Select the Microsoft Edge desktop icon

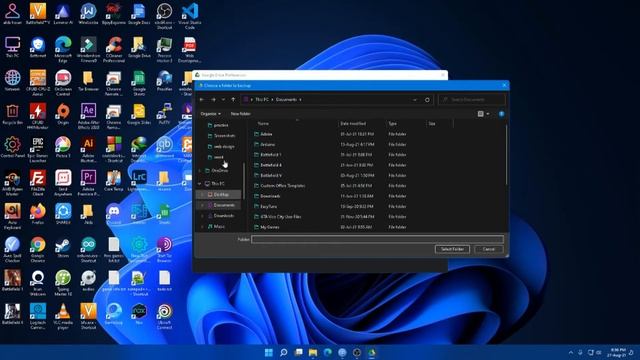coord(63,49)
